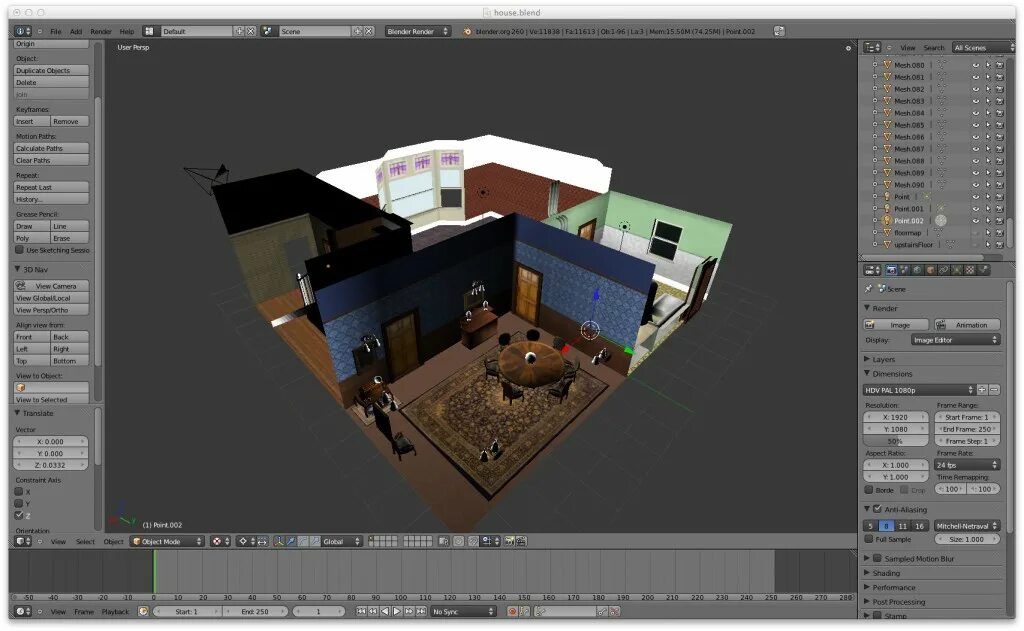Open the Select menu in 3D view header

85,542
